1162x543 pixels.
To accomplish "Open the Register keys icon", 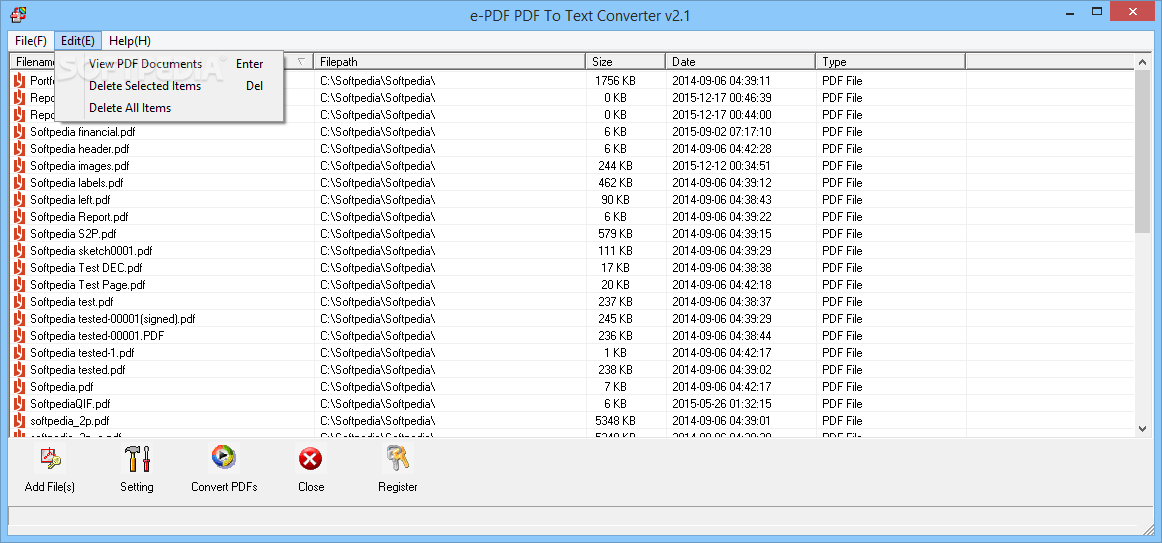I will (x=398, y=459).
